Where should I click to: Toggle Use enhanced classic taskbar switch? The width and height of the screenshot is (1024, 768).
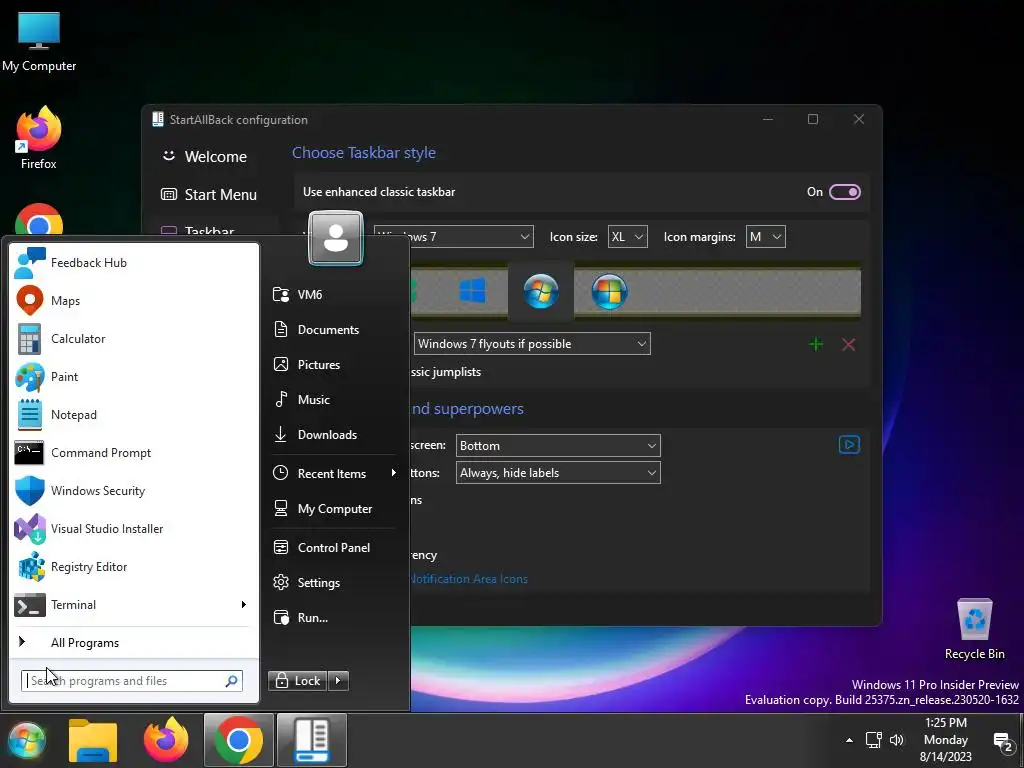(844, 192)
